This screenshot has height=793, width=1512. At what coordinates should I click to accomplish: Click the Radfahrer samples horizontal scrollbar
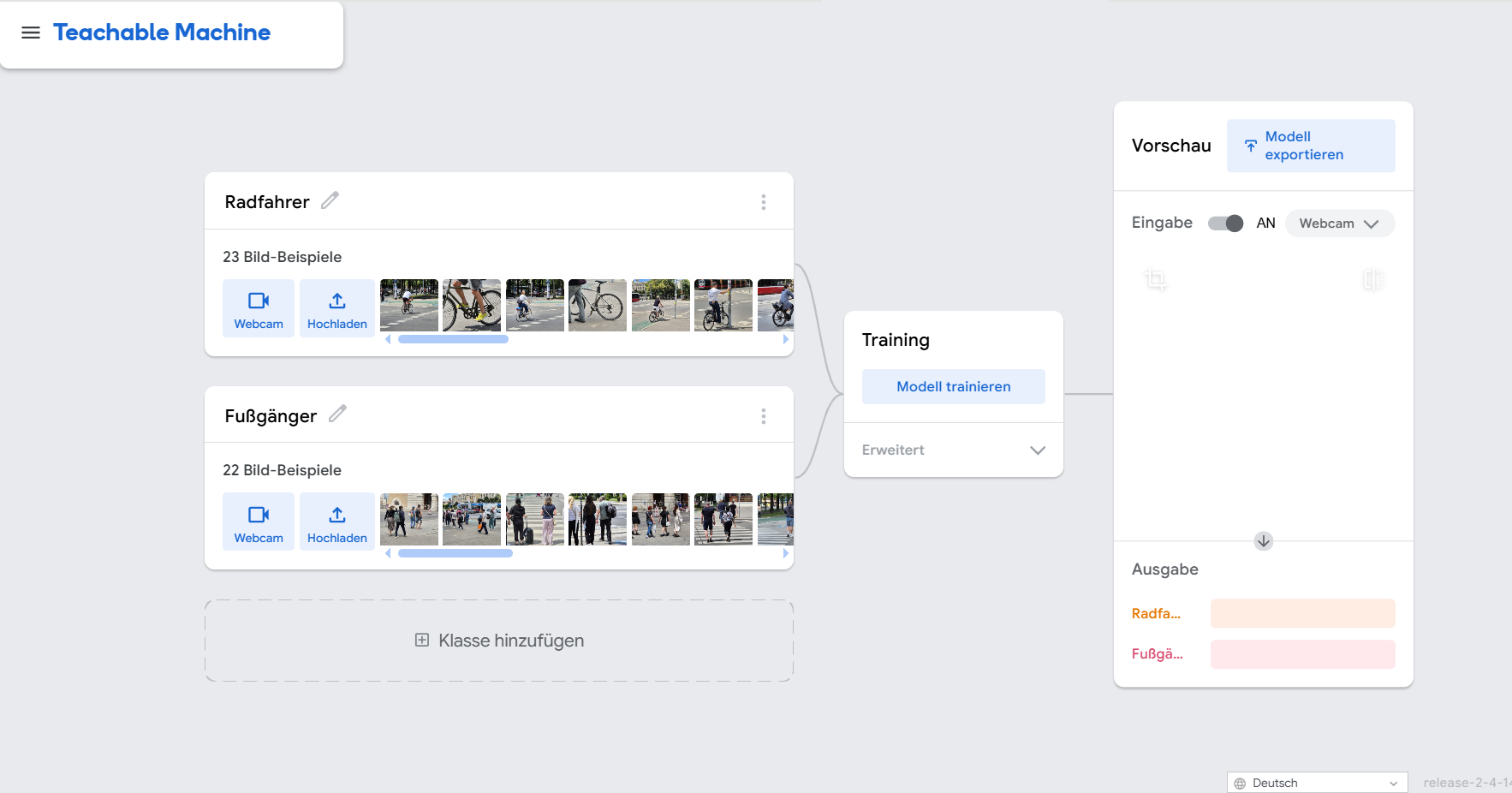(x=453, y=339)
